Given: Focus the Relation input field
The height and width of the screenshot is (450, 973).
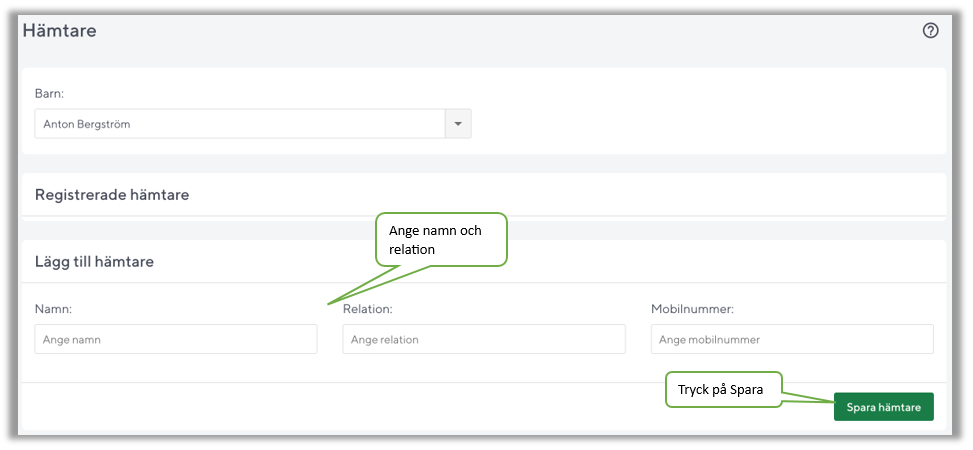Looking at the screenshot, I should [x=484, y=339].
